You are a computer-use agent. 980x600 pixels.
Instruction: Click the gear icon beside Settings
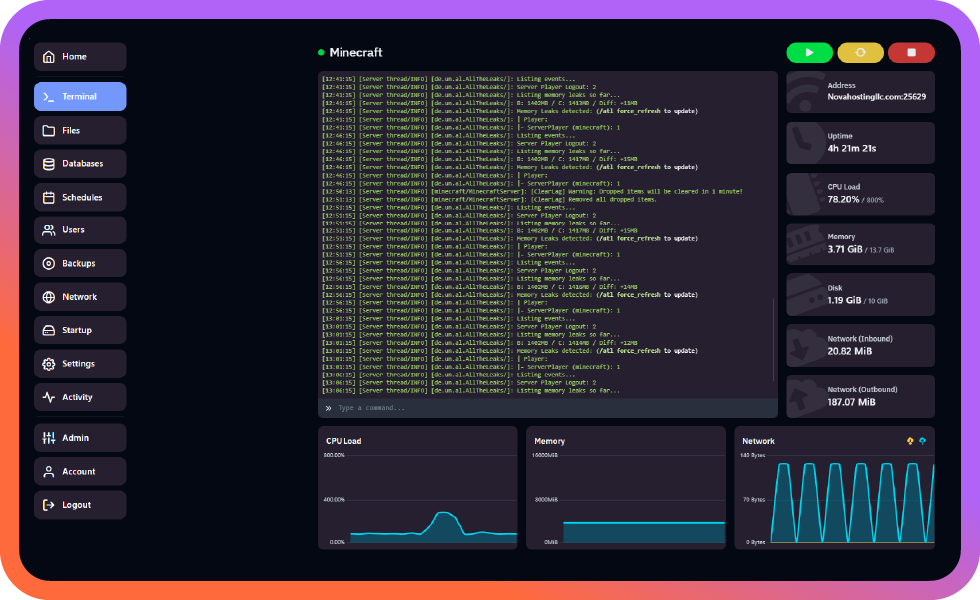click(49, 364)
